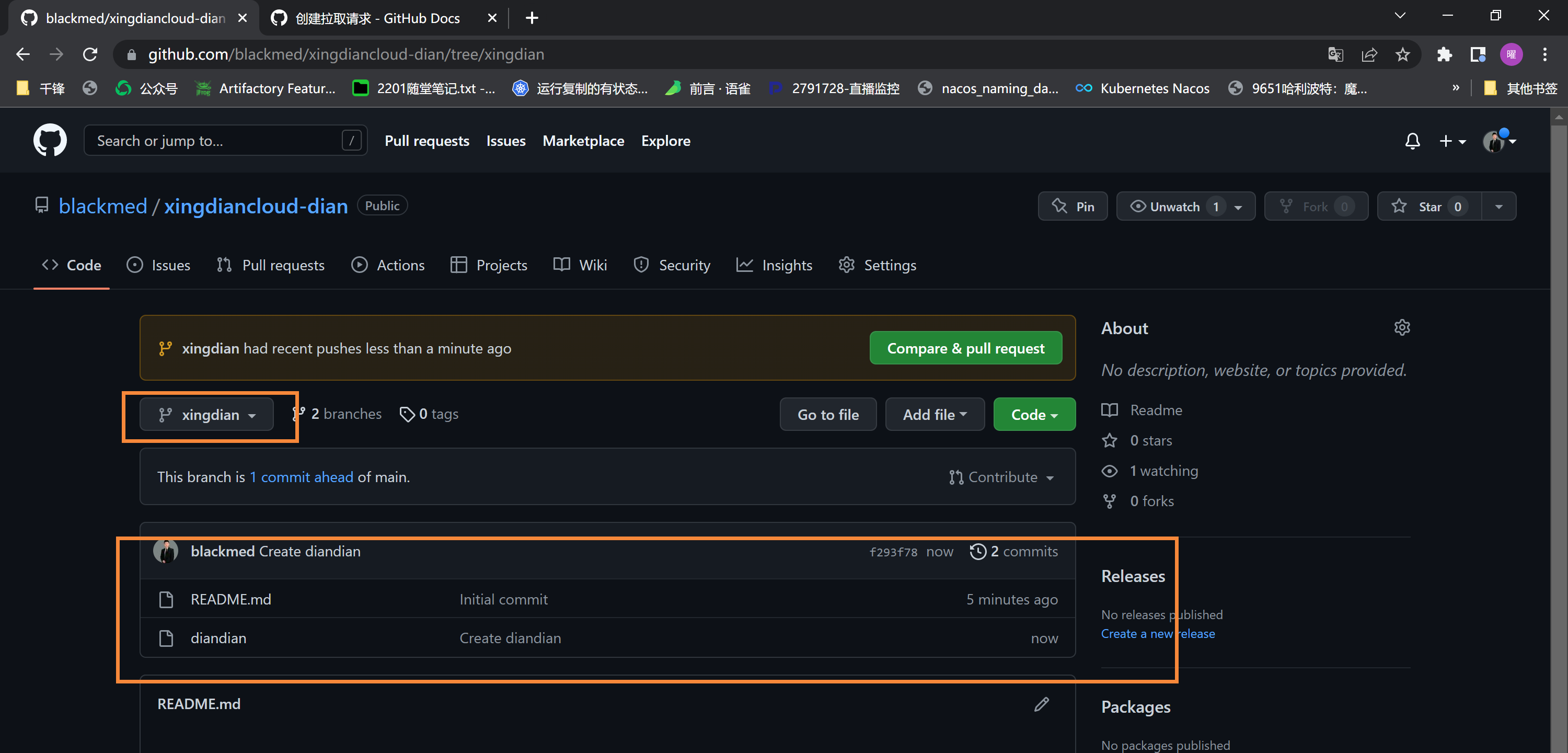Click Explore in the top header
The image size is (1568, 753).
pyautogui.click(x=665, y=141)
